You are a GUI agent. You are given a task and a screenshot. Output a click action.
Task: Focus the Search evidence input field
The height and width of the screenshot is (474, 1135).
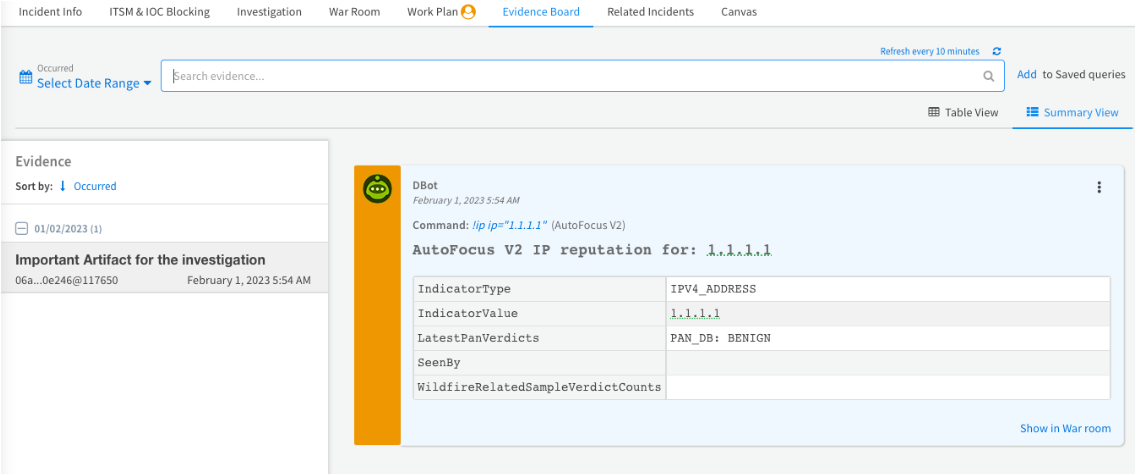(x=583, y=76)
